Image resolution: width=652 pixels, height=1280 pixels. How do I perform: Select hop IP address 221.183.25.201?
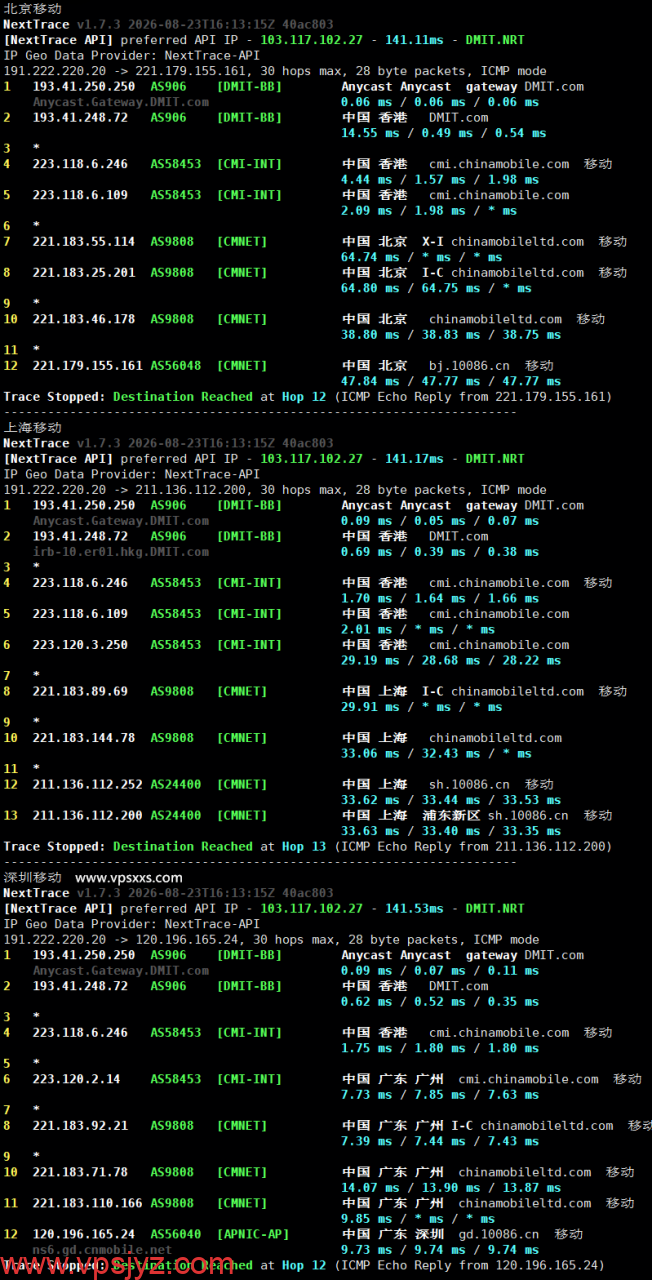[84, 273]
